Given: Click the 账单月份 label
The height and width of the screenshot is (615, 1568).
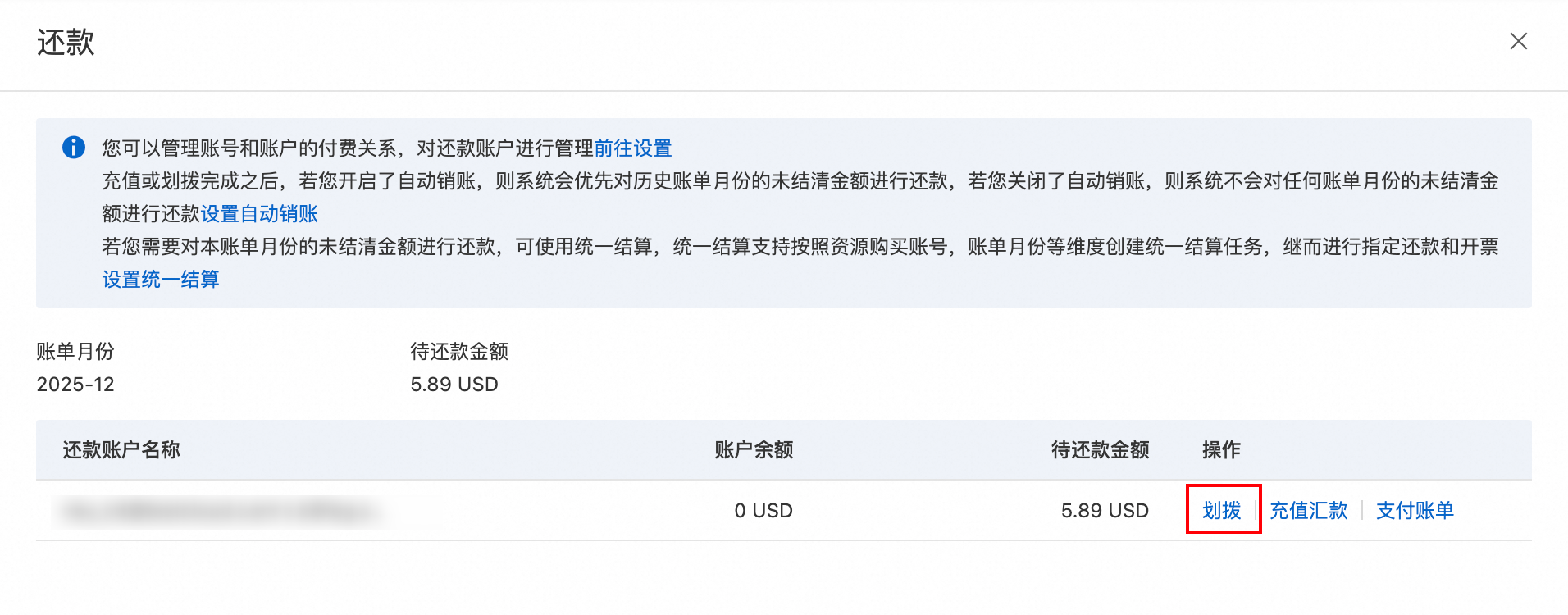Looking at the screenshot, I should (x=75, y=352).
